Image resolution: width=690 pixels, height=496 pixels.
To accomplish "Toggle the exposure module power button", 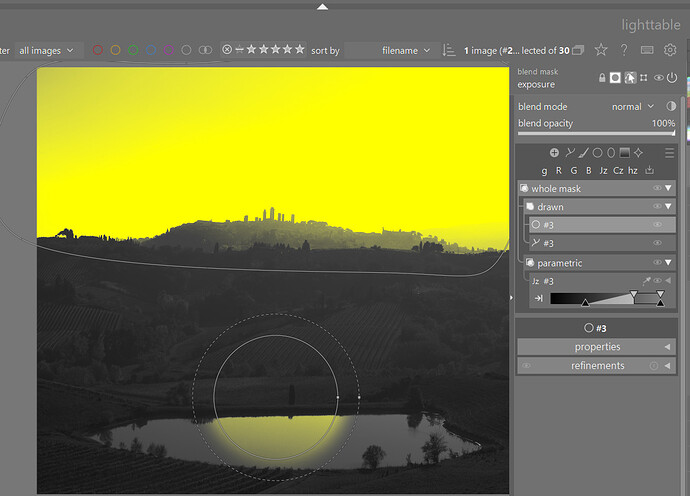I will (x=672, y=78).
